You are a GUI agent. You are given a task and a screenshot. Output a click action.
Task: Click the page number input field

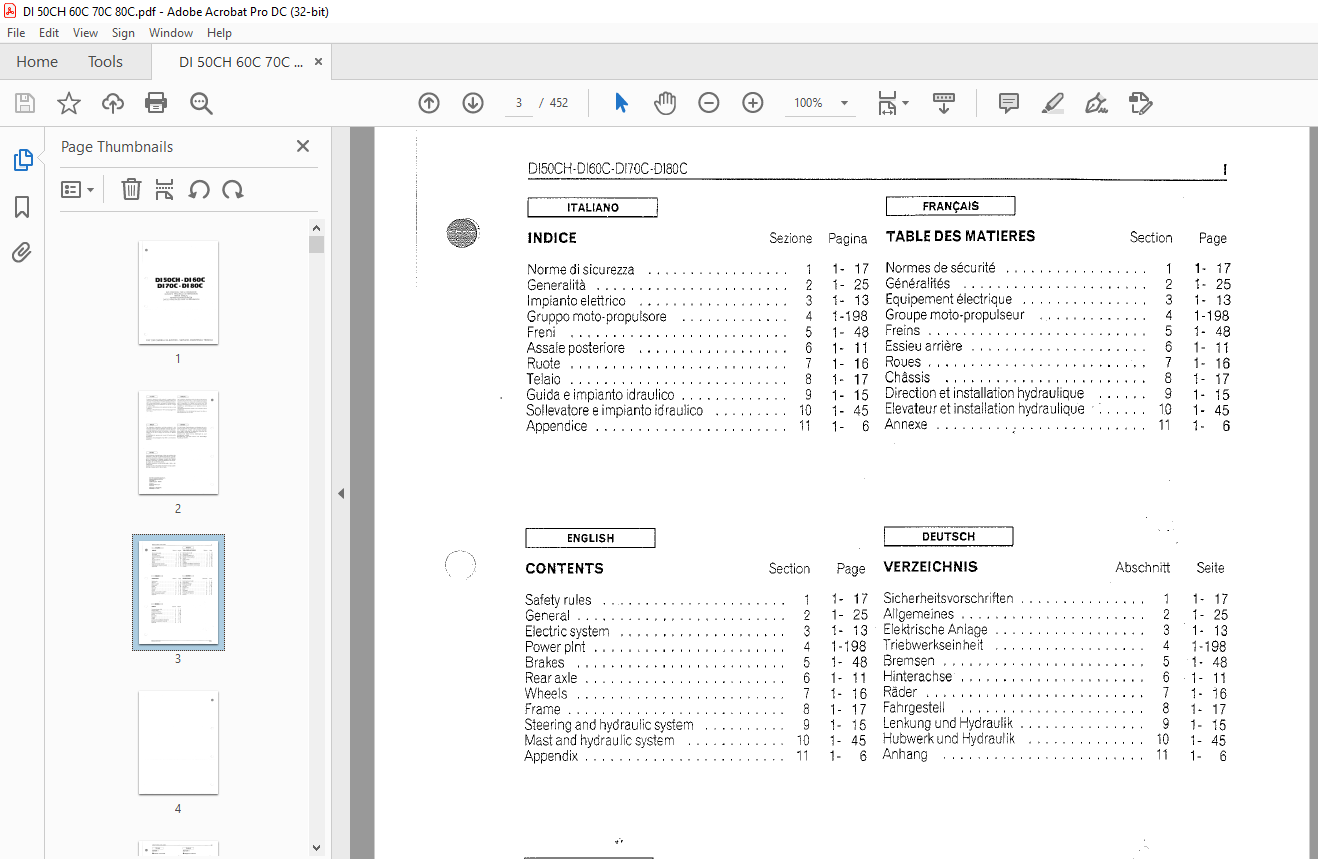pos(519,103)
